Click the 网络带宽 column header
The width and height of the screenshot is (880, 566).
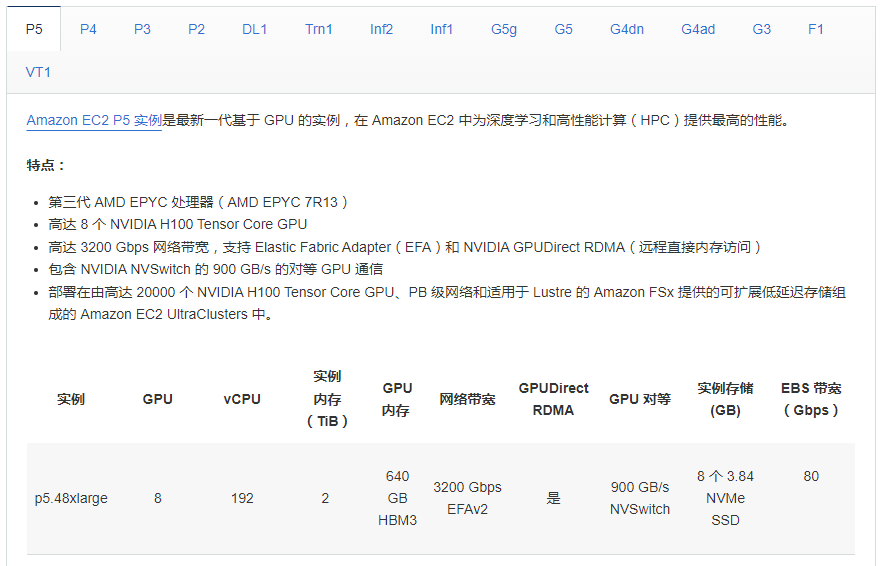pyautogui.click(x=467, y=399)
